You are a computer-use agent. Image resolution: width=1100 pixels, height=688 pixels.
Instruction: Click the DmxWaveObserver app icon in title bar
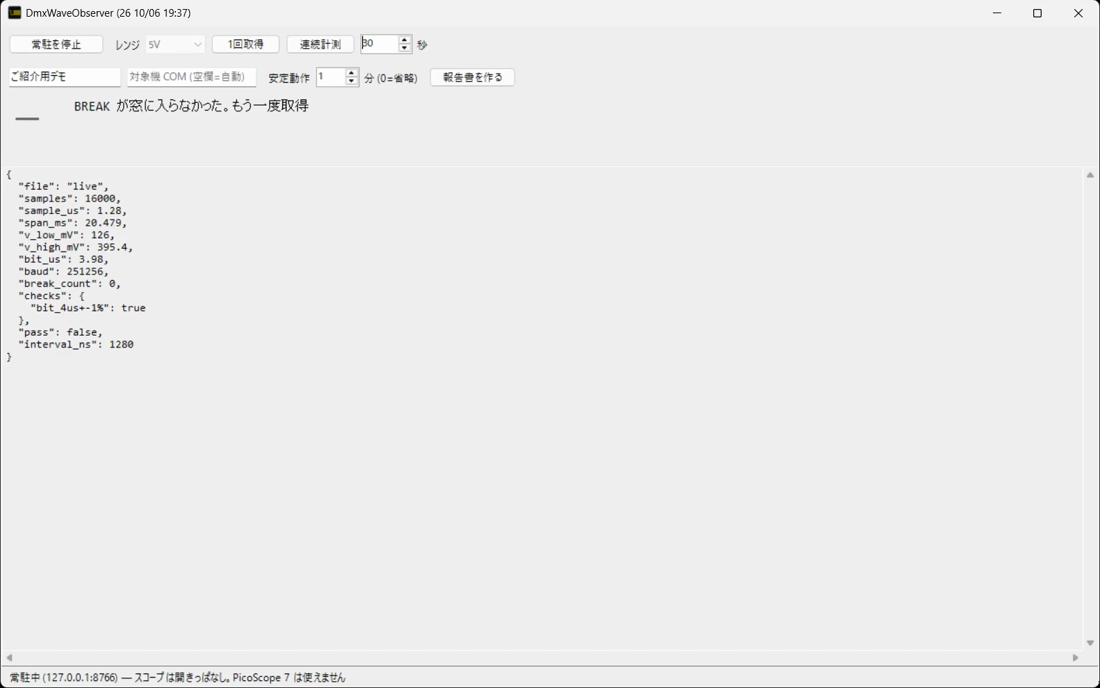point(14,13)
